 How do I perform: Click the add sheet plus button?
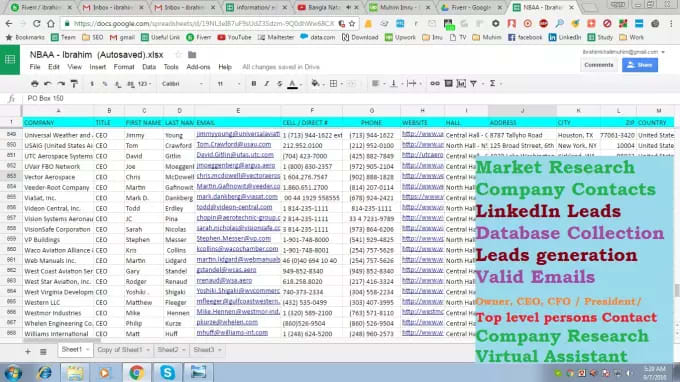click(x=28, y=352)
